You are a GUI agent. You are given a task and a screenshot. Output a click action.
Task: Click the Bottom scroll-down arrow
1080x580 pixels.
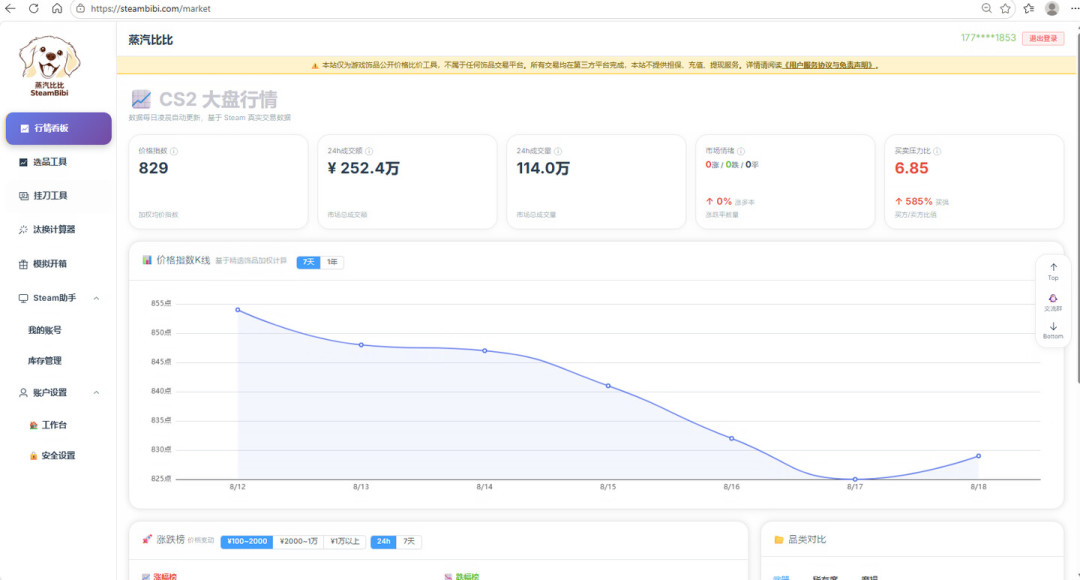tap(1053, 330)
